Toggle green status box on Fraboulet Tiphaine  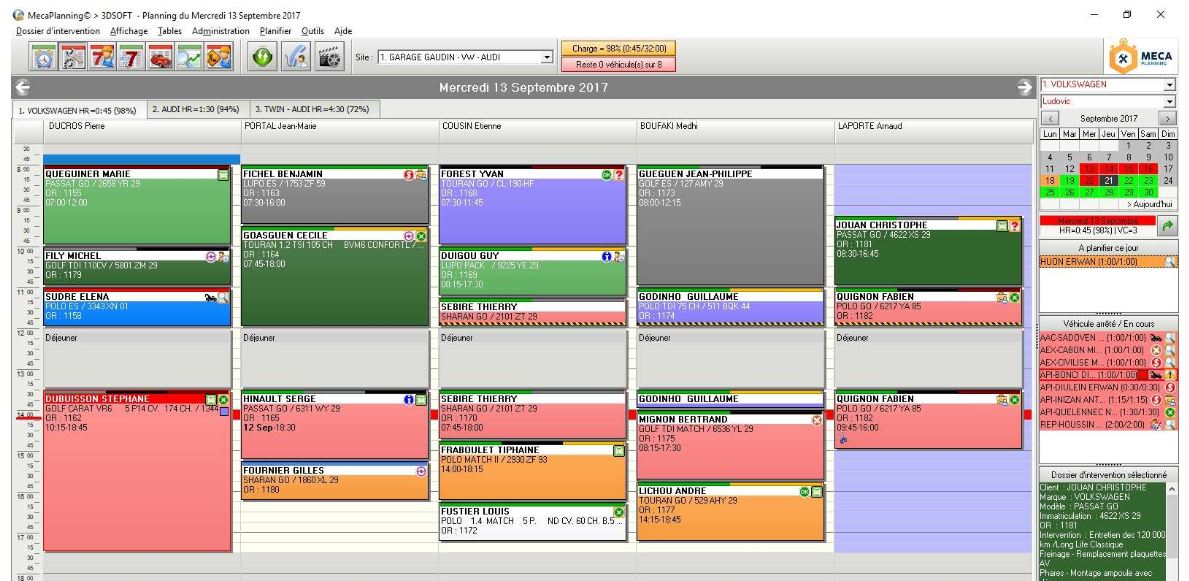click(618, 451)
